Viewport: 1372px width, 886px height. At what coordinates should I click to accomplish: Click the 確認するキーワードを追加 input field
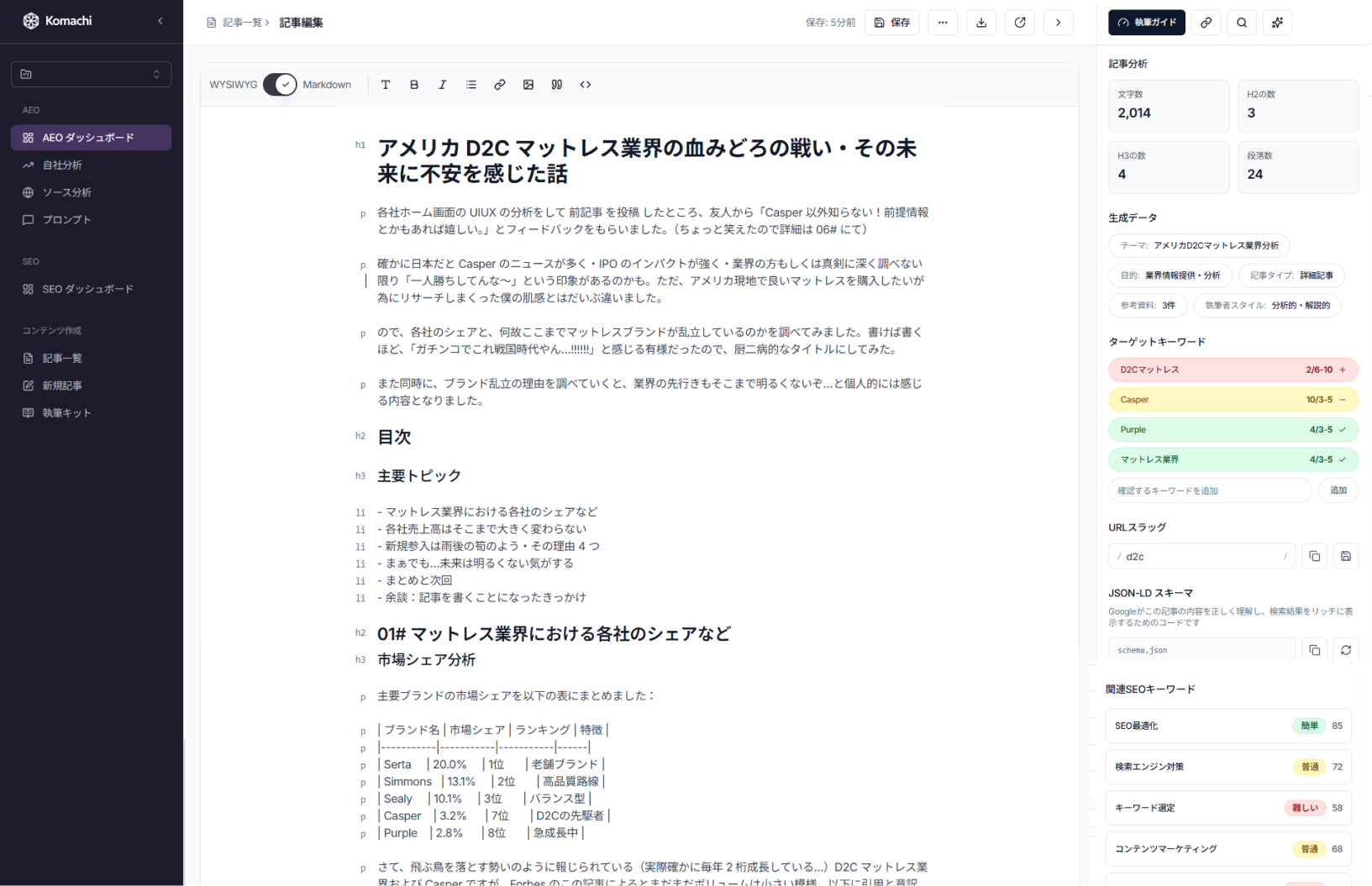pyautogui.click(x=1210, y=490)
